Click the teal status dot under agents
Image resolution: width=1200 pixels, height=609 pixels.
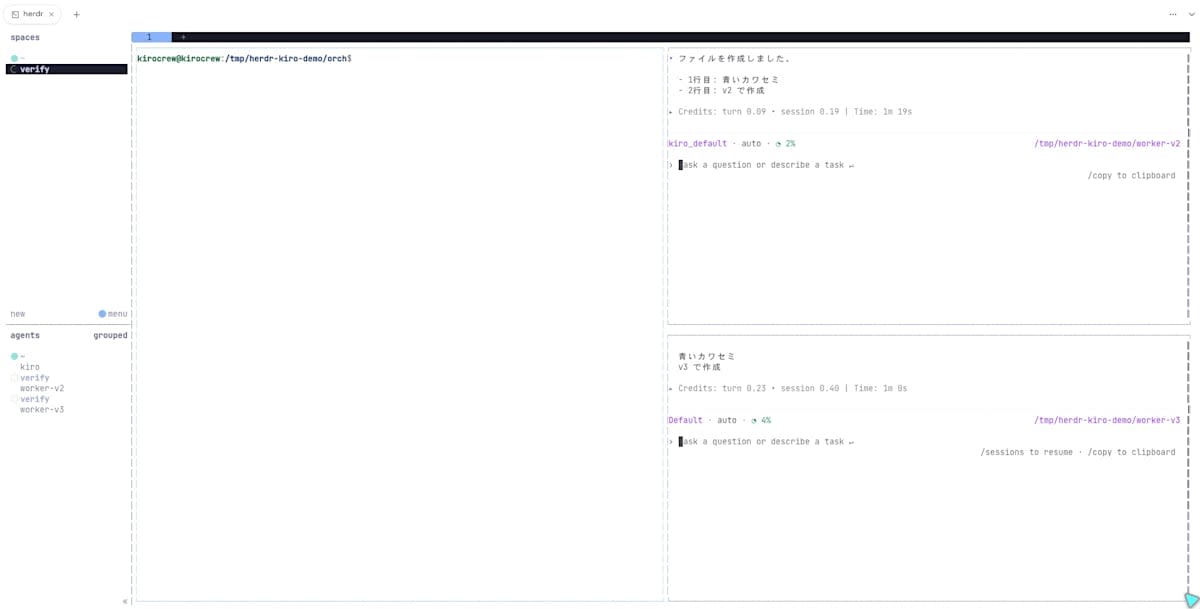pos(14,356)
